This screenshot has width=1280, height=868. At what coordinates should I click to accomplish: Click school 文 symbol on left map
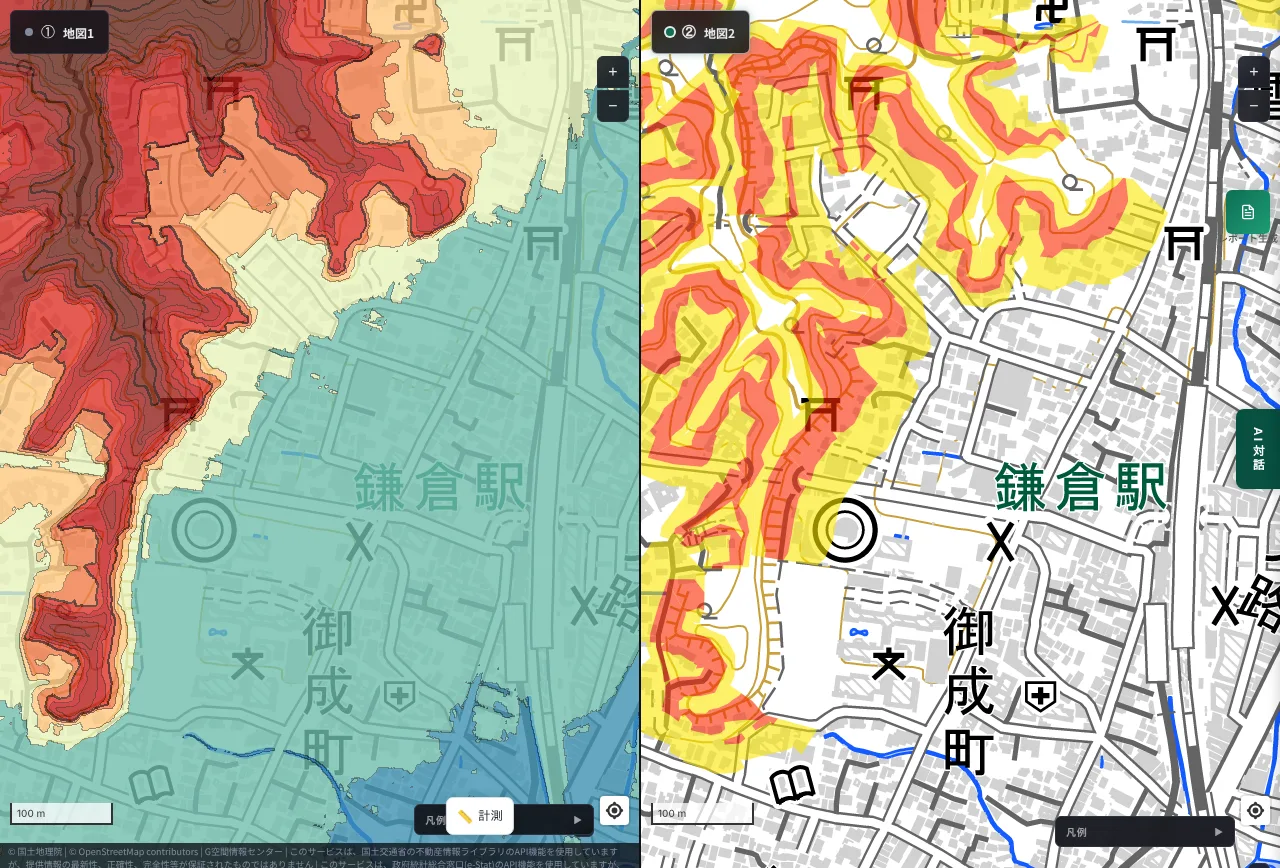[x=247, y=663]
